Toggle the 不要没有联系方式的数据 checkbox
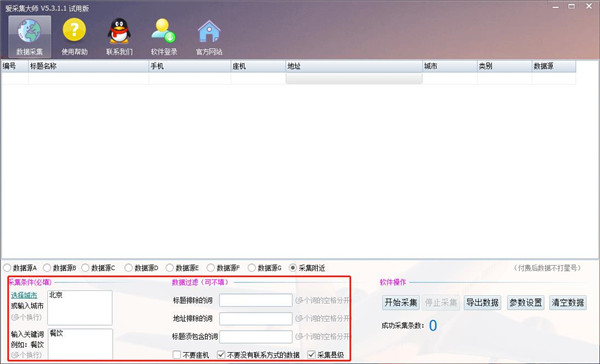The image size is (600, 364). point(221,355)
